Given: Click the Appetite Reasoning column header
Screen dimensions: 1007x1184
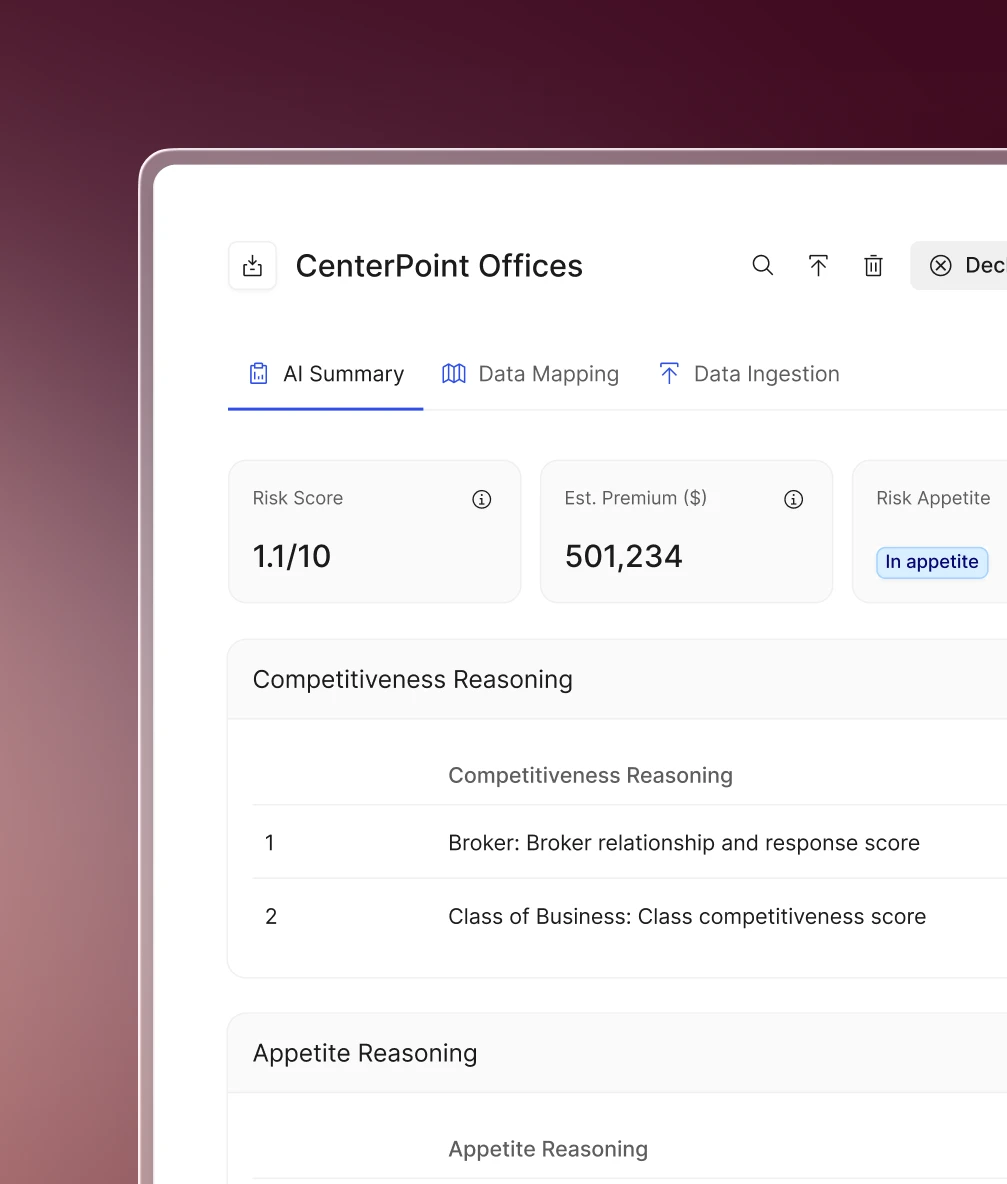Looking at the screenshot, I should (548, 1149).
